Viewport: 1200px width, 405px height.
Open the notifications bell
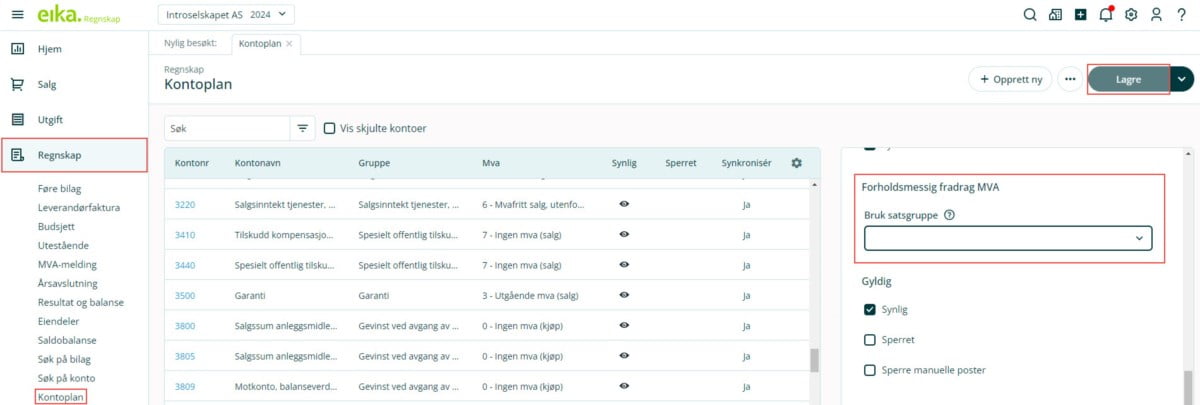1105,14
